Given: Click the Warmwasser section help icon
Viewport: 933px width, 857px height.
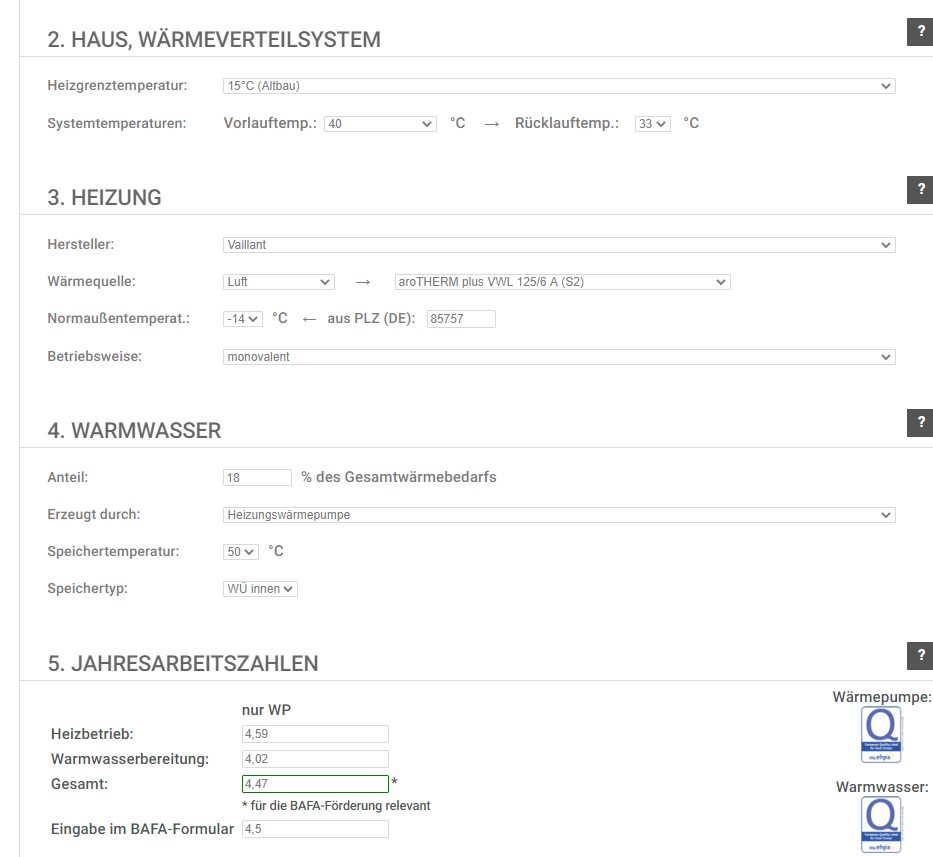Looking at the screenshot, I should (920, 423).
